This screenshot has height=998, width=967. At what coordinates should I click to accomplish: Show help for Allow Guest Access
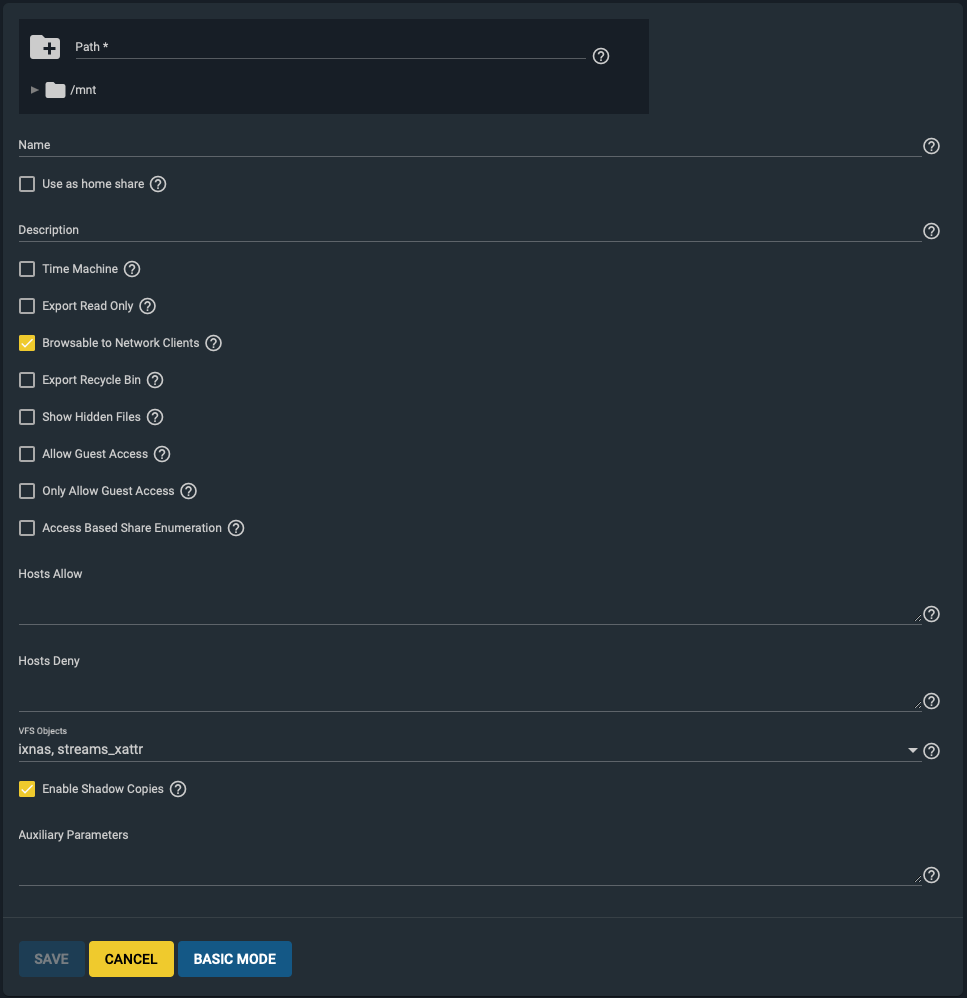[162, 454]
